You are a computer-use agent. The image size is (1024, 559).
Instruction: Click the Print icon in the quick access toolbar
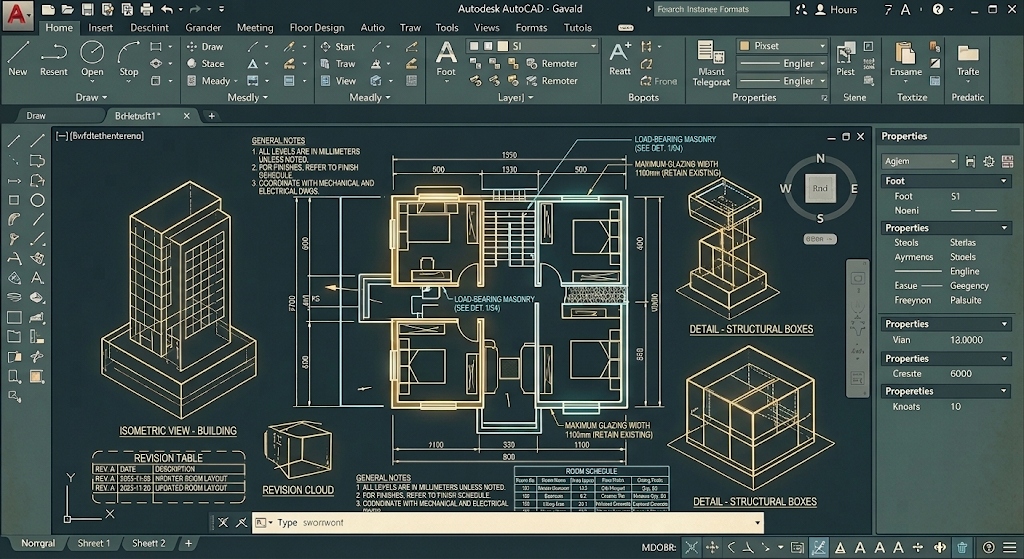[147, 9]
